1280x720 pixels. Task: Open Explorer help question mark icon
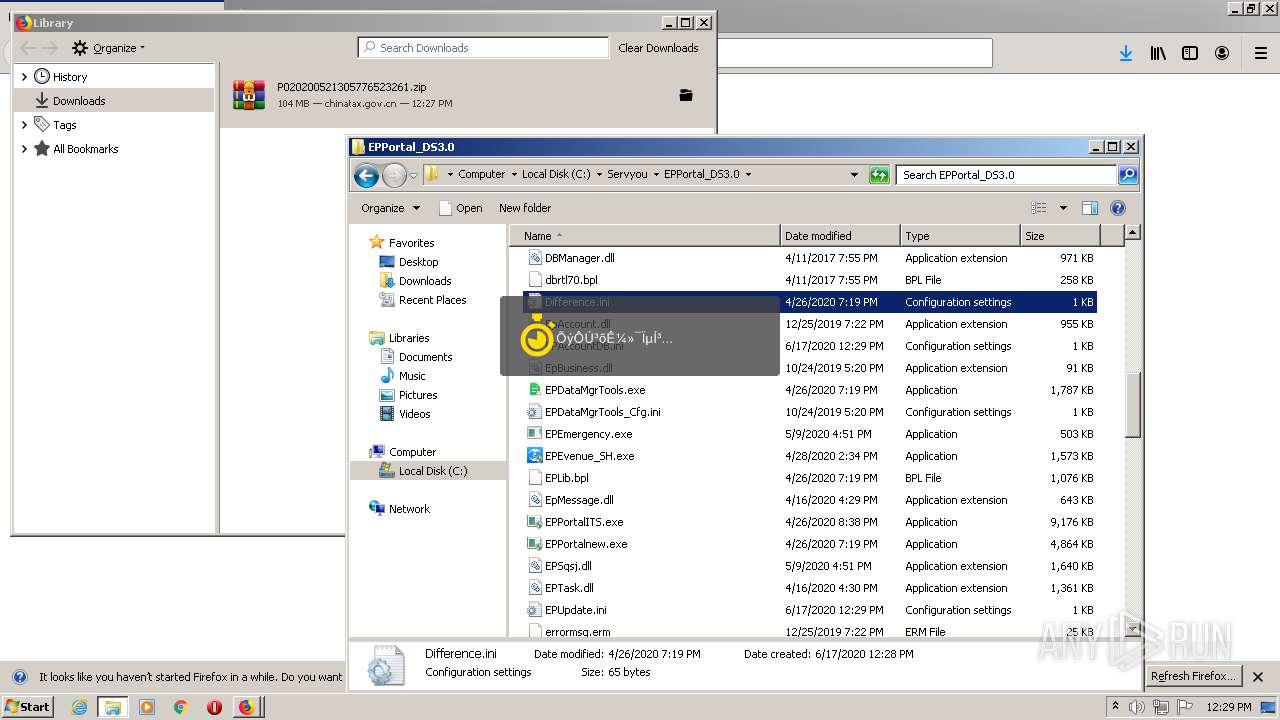[x=1118, y=208]
